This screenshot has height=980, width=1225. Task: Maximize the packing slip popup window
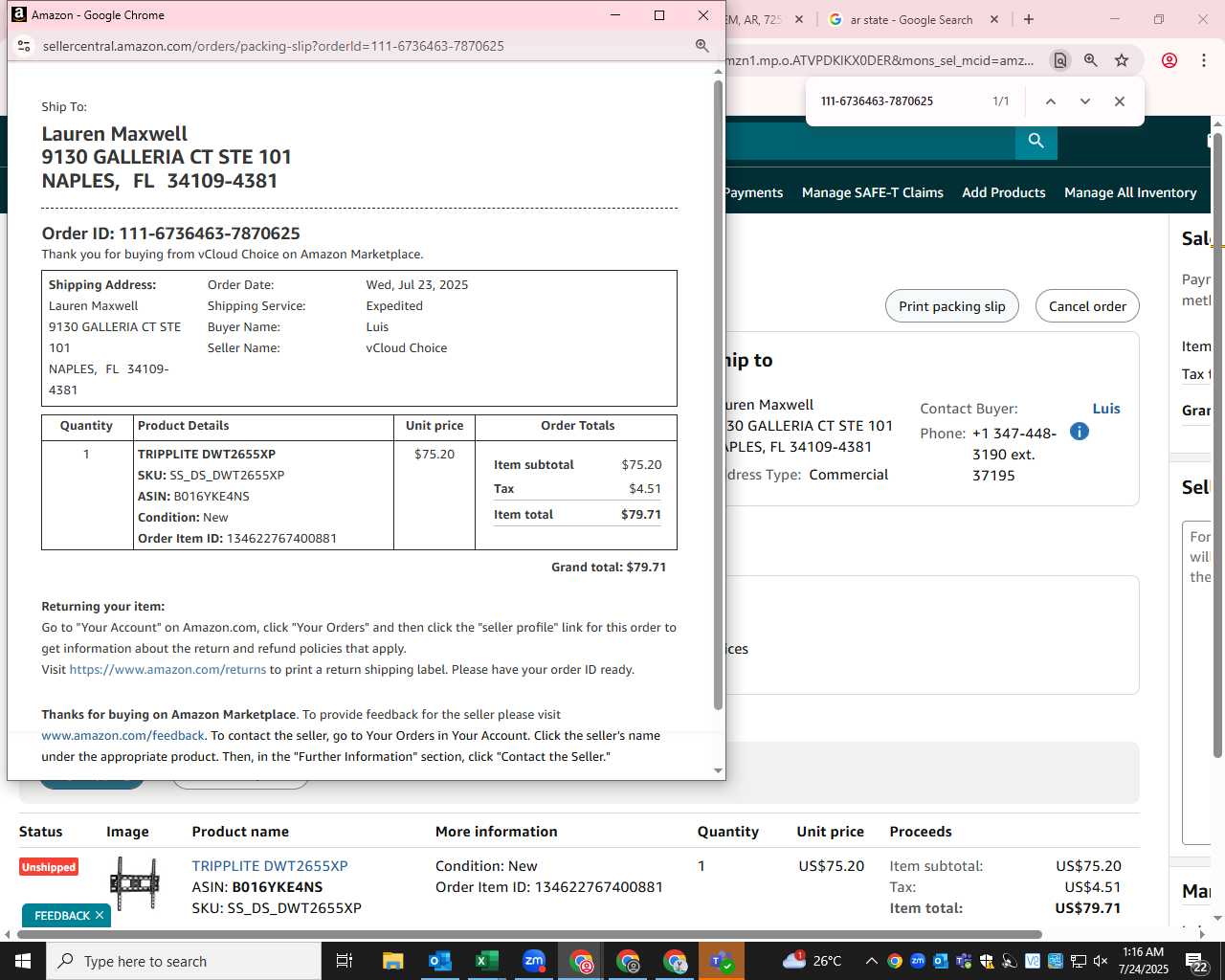[x=659, y=15]
